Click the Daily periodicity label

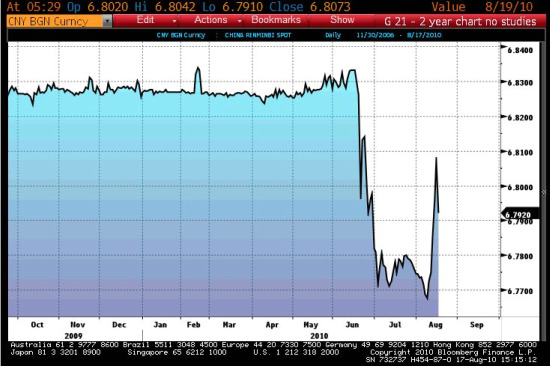333,35
